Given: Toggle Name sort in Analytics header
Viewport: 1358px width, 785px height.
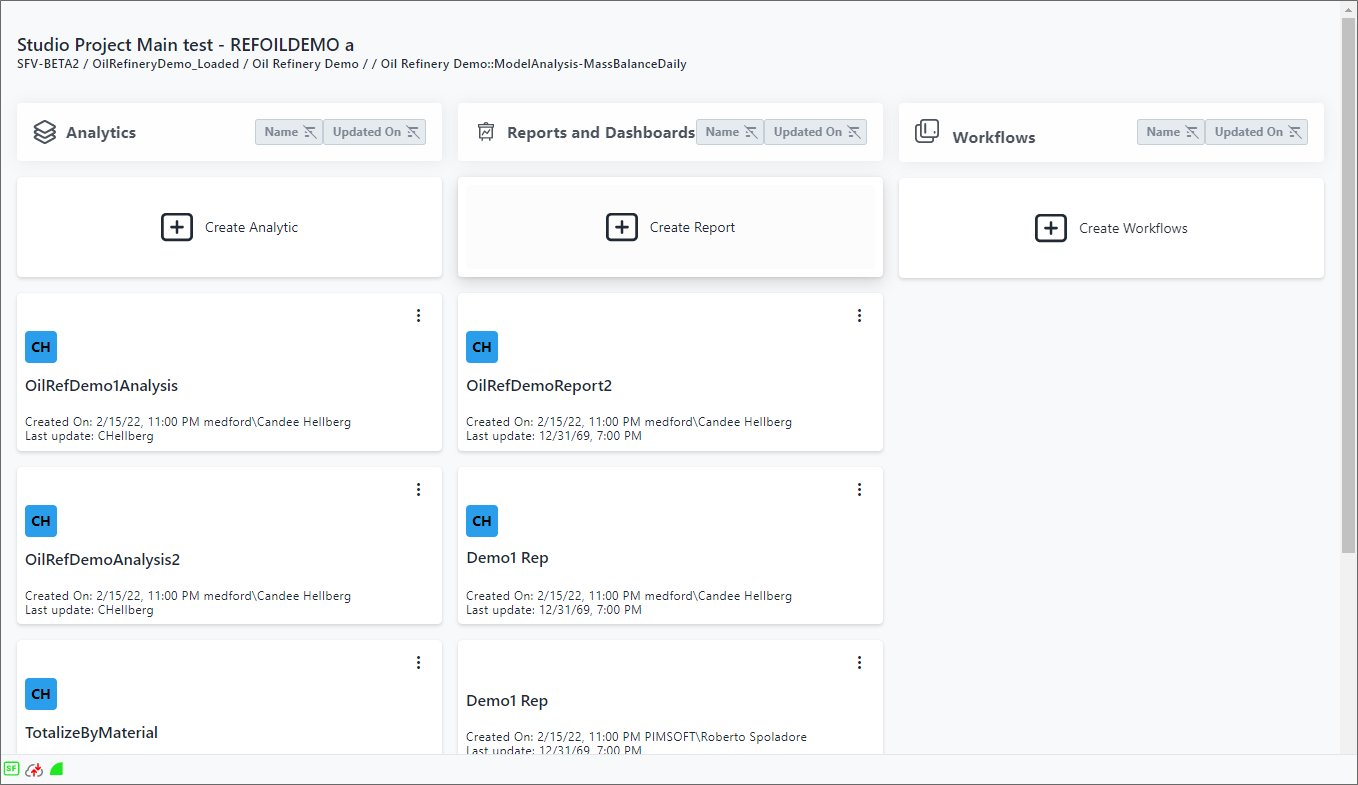Looking at the screenshot, I should (x=289, y=132).
